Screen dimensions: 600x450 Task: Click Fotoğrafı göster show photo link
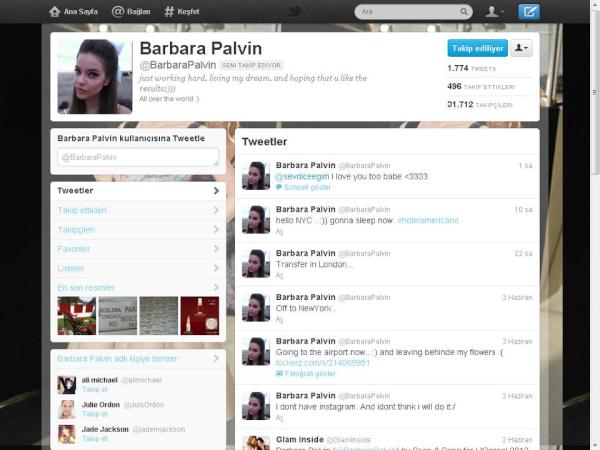point(306,373)
